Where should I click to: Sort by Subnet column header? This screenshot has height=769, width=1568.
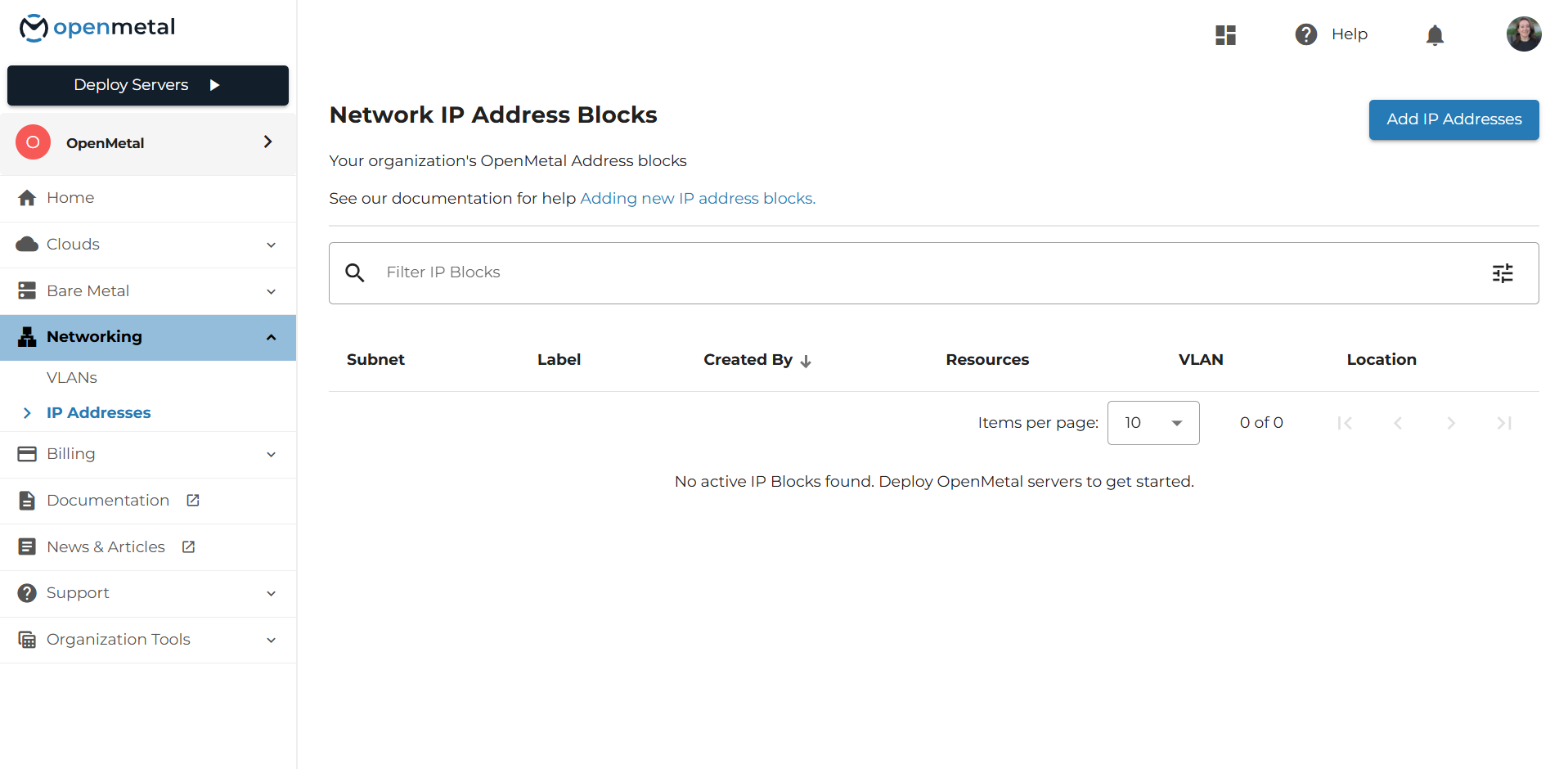pos(375,360)
